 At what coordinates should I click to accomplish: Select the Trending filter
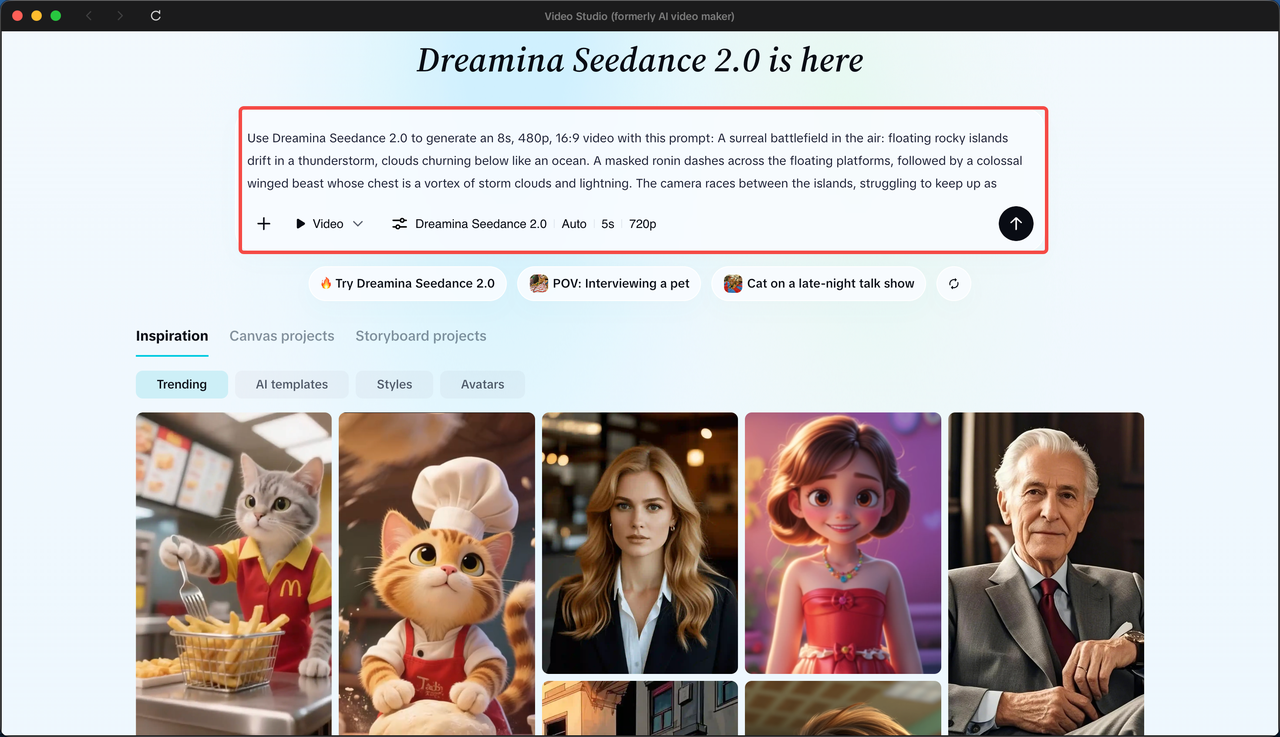182,384
